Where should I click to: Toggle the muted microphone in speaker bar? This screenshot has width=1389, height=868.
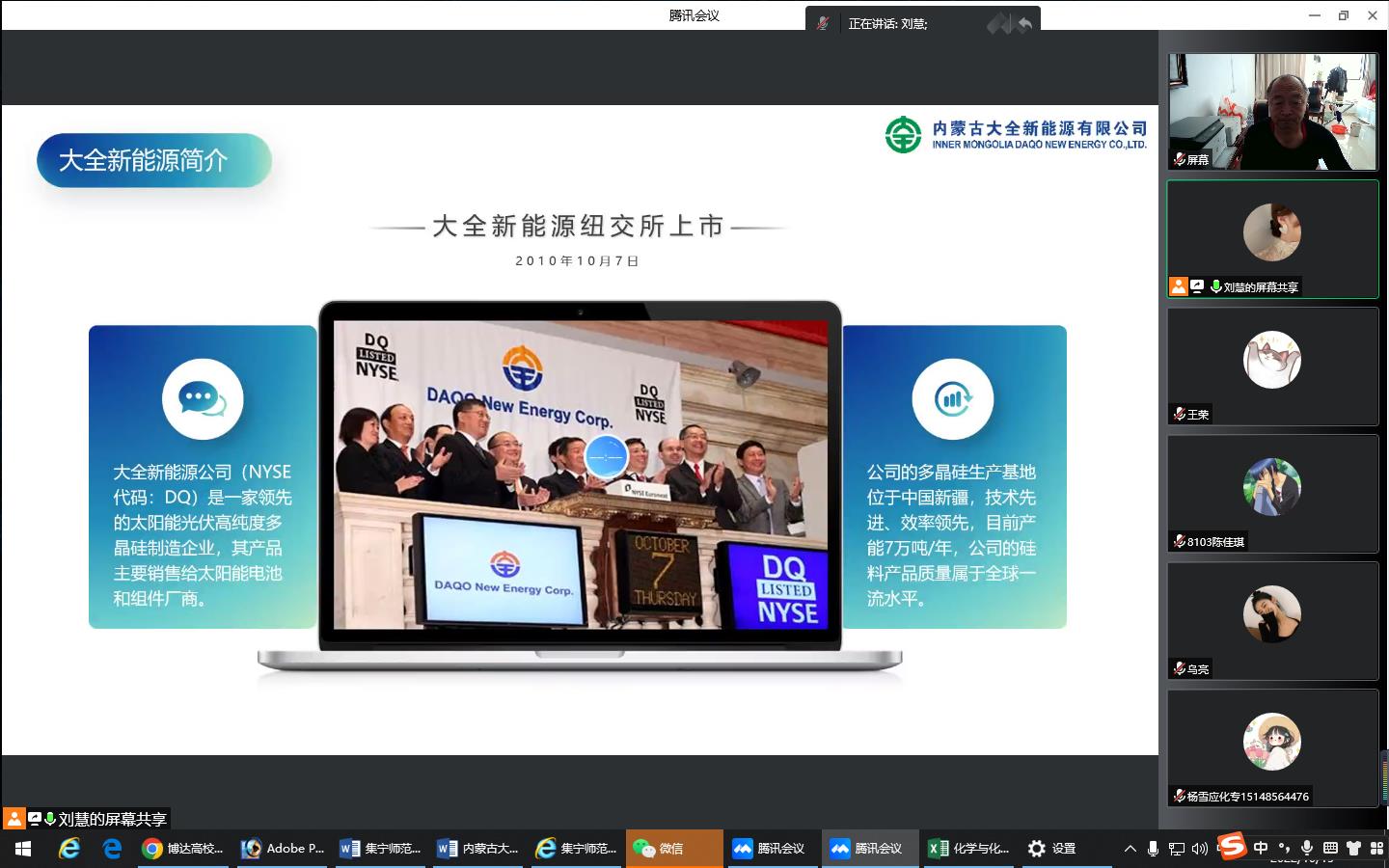tap(823, 23)
